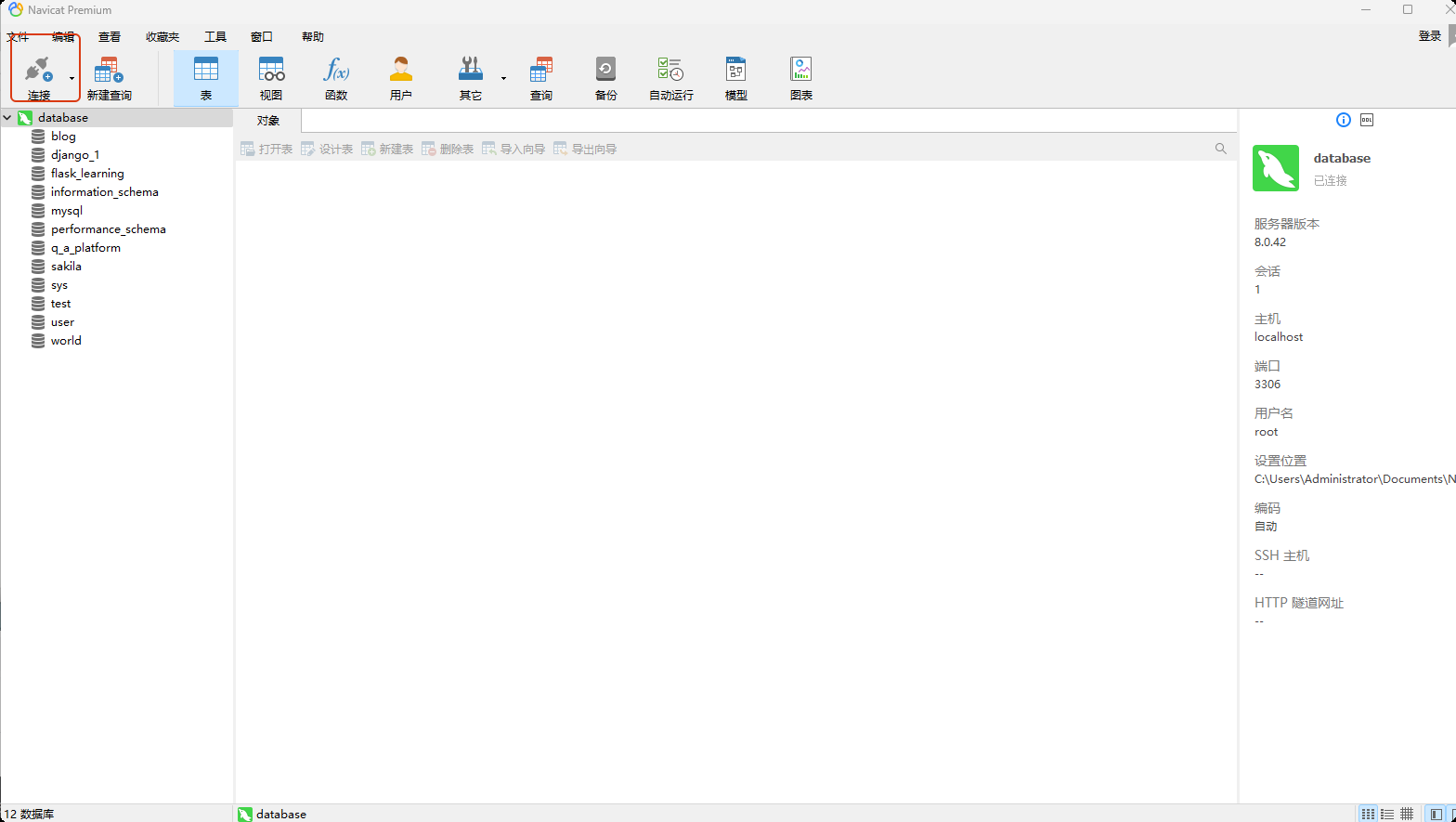
Task: Click the 新建查询 (New Query) toolbar icon
Action: click(110, 78)
